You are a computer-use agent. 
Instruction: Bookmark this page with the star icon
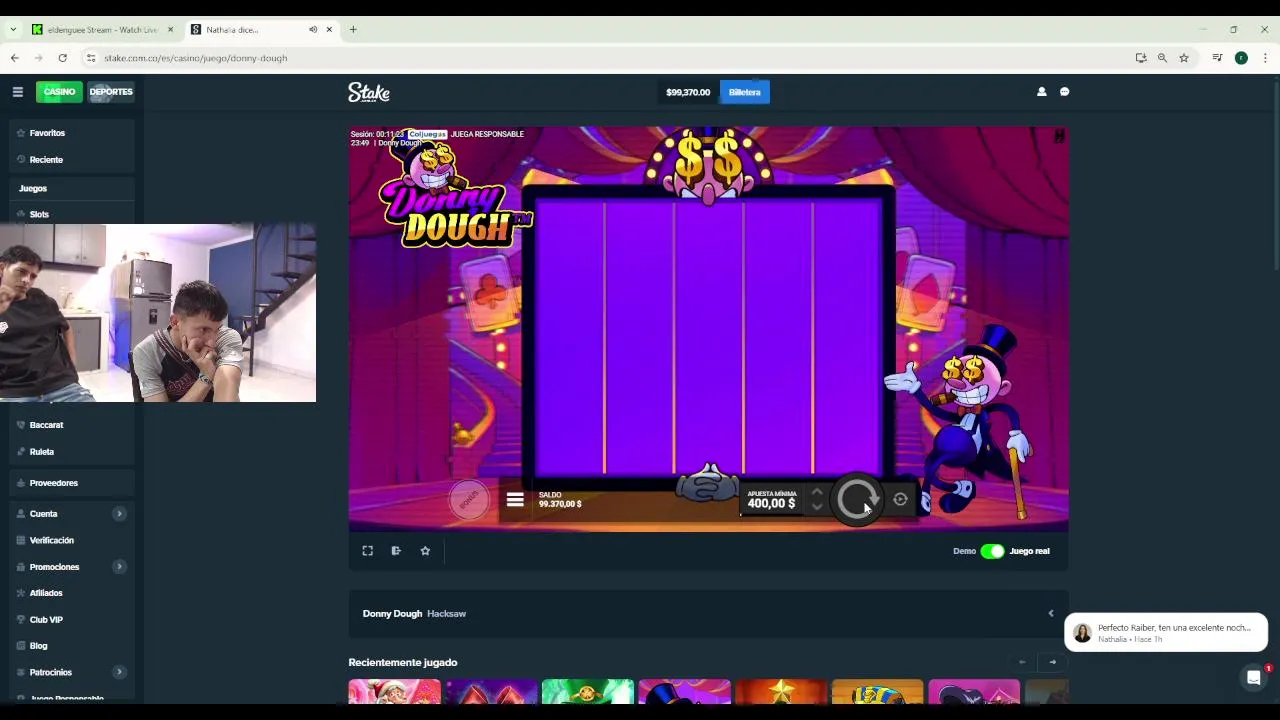pos(1184,58)
